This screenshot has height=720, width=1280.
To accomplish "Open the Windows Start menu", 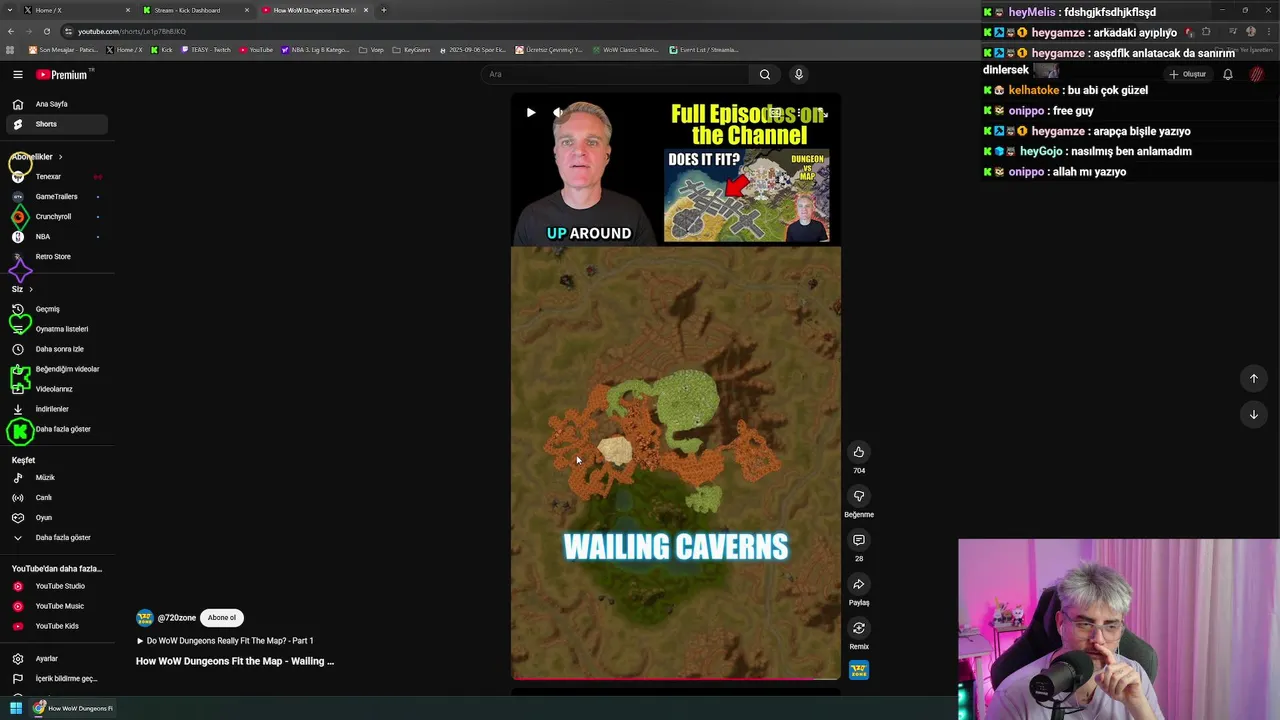I will pyautogui.click(x=16, y=708).
